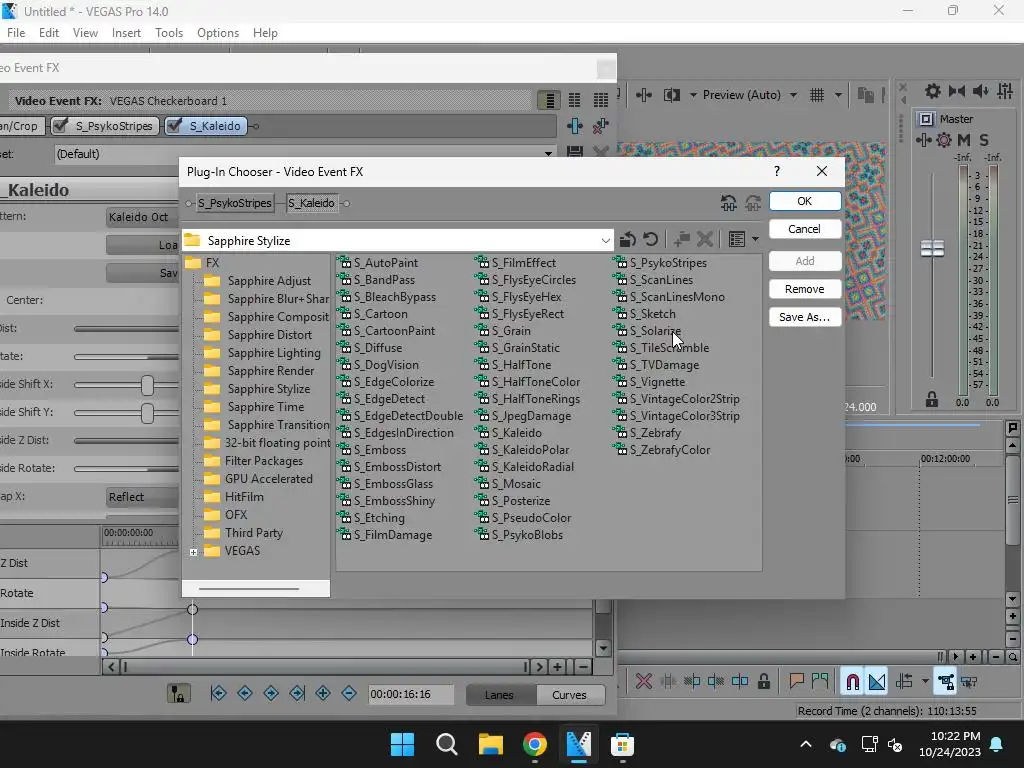
Task: Open the overlays dropdown arrow next to grid icon
Action: [838, 95]
